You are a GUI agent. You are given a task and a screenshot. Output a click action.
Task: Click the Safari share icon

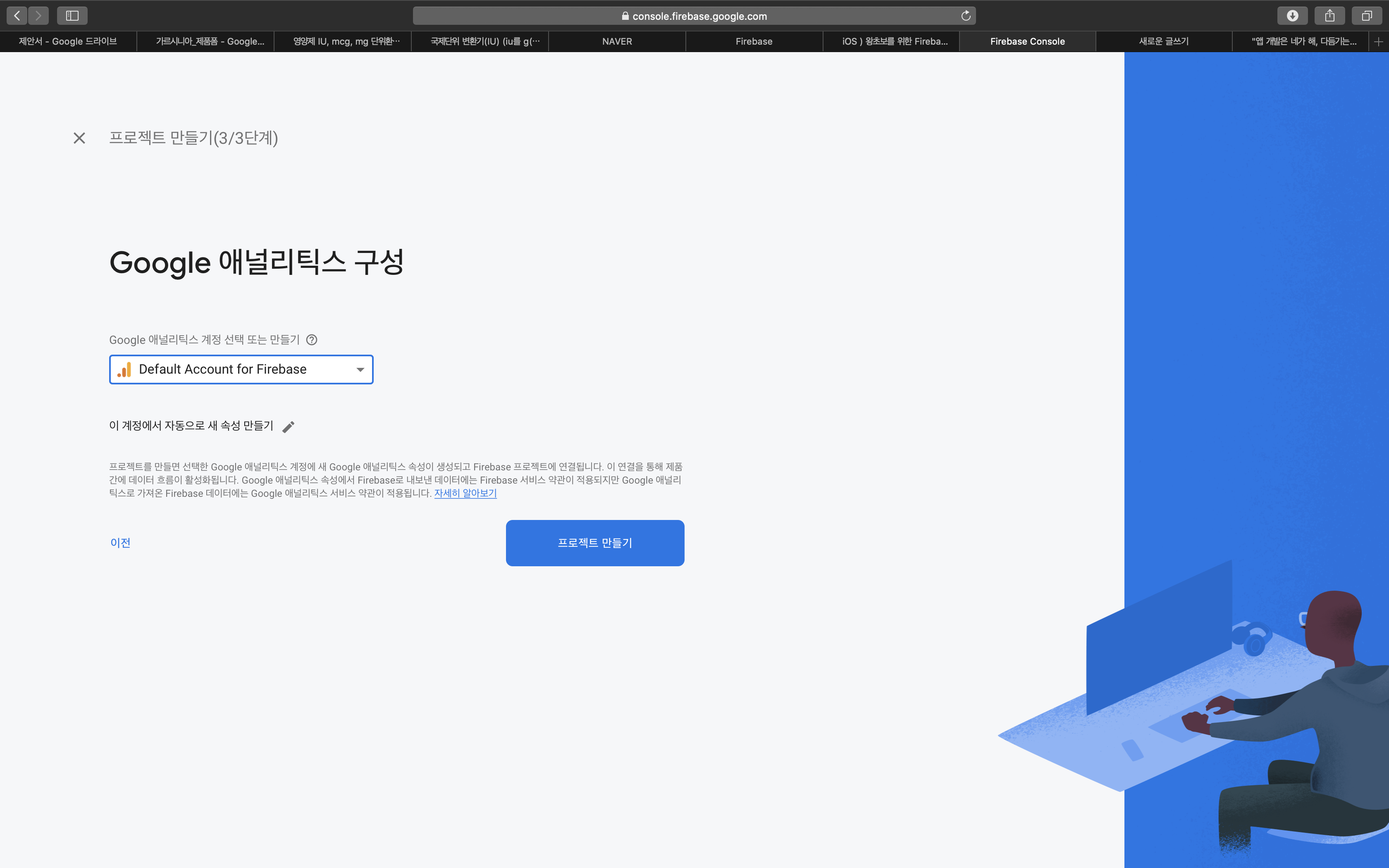(x=1329, y=16)
